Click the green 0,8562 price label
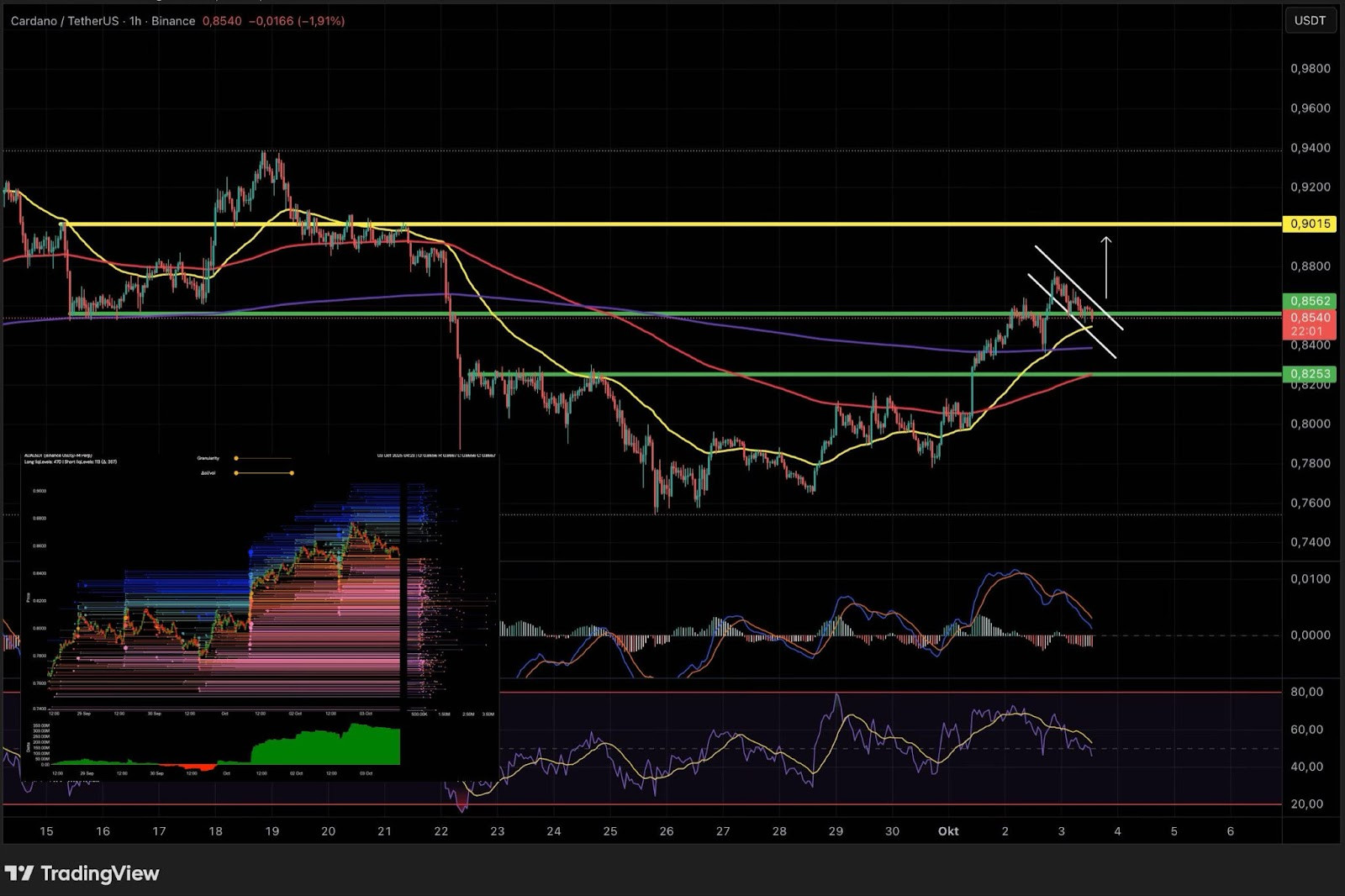The height and width of the screenshot is (896, 1345). pyautogui.click(x=1309, y=301)
